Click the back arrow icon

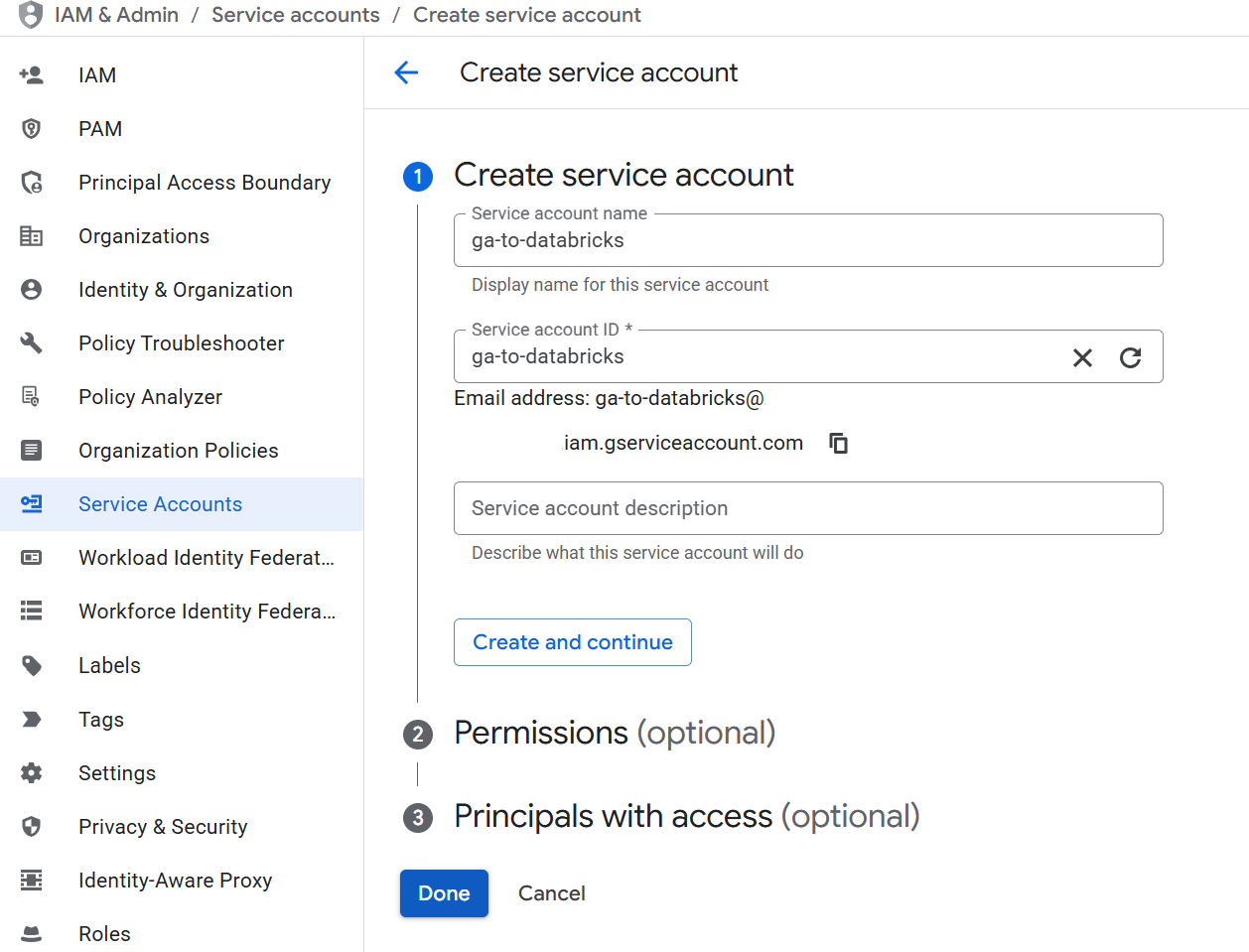[x=406, y=72]
